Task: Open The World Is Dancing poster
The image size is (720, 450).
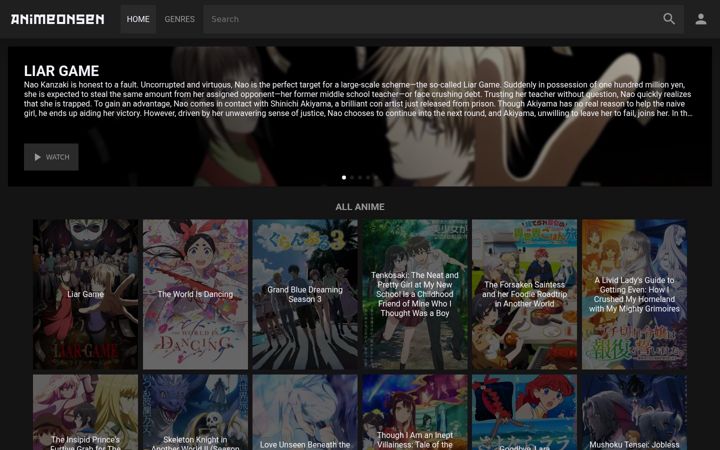Action: [x=195, y=294]
